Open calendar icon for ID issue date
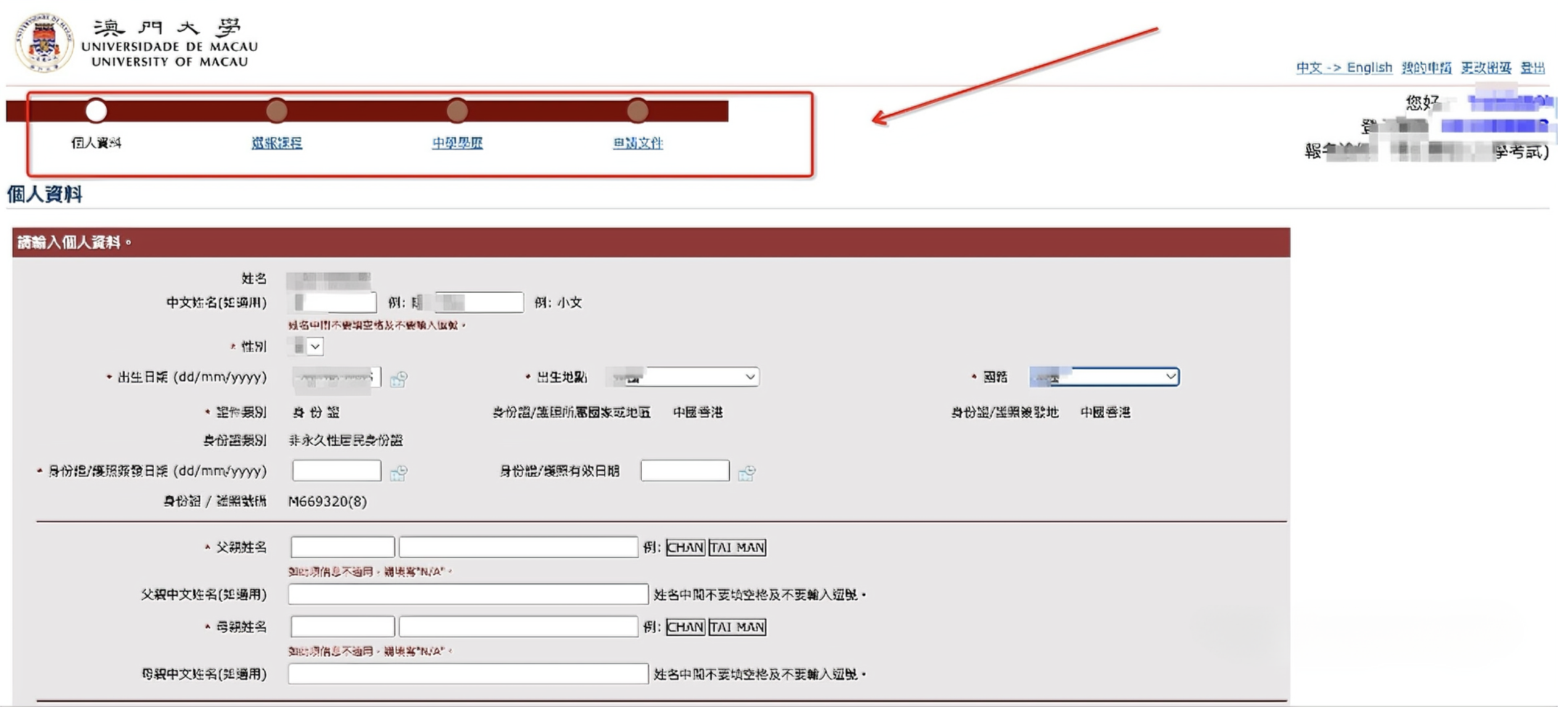Image resolution: width=1568 pixels, height=709 pixels. 398,473
